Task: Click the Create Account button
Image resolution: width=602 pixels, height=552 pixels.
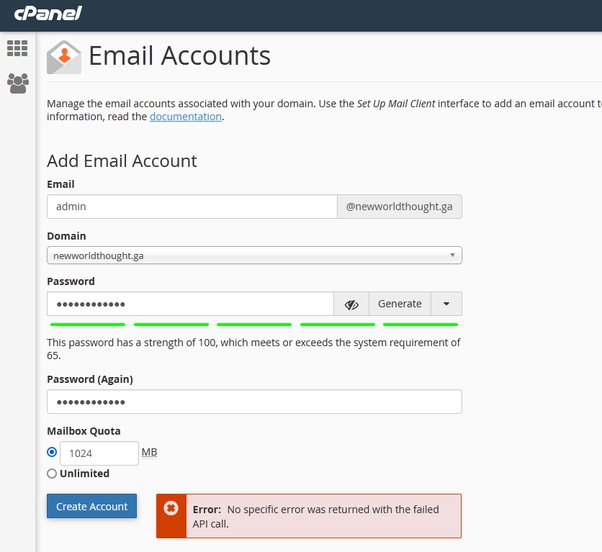Action: pos(92,507)
